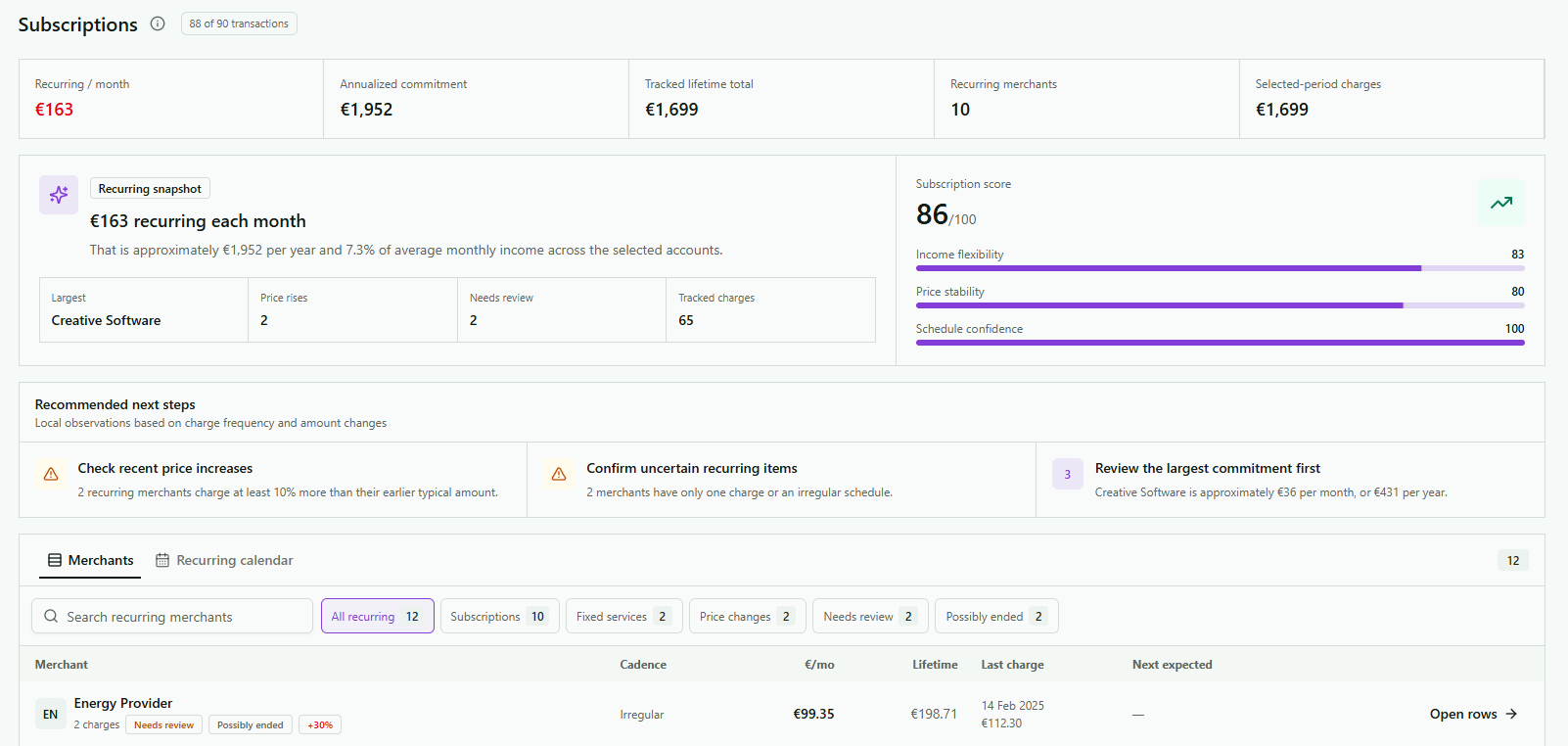Click the 14 Feb 2025 last charge date
Viewport: 1568px width, 746px height.
tap(1012, 705)
